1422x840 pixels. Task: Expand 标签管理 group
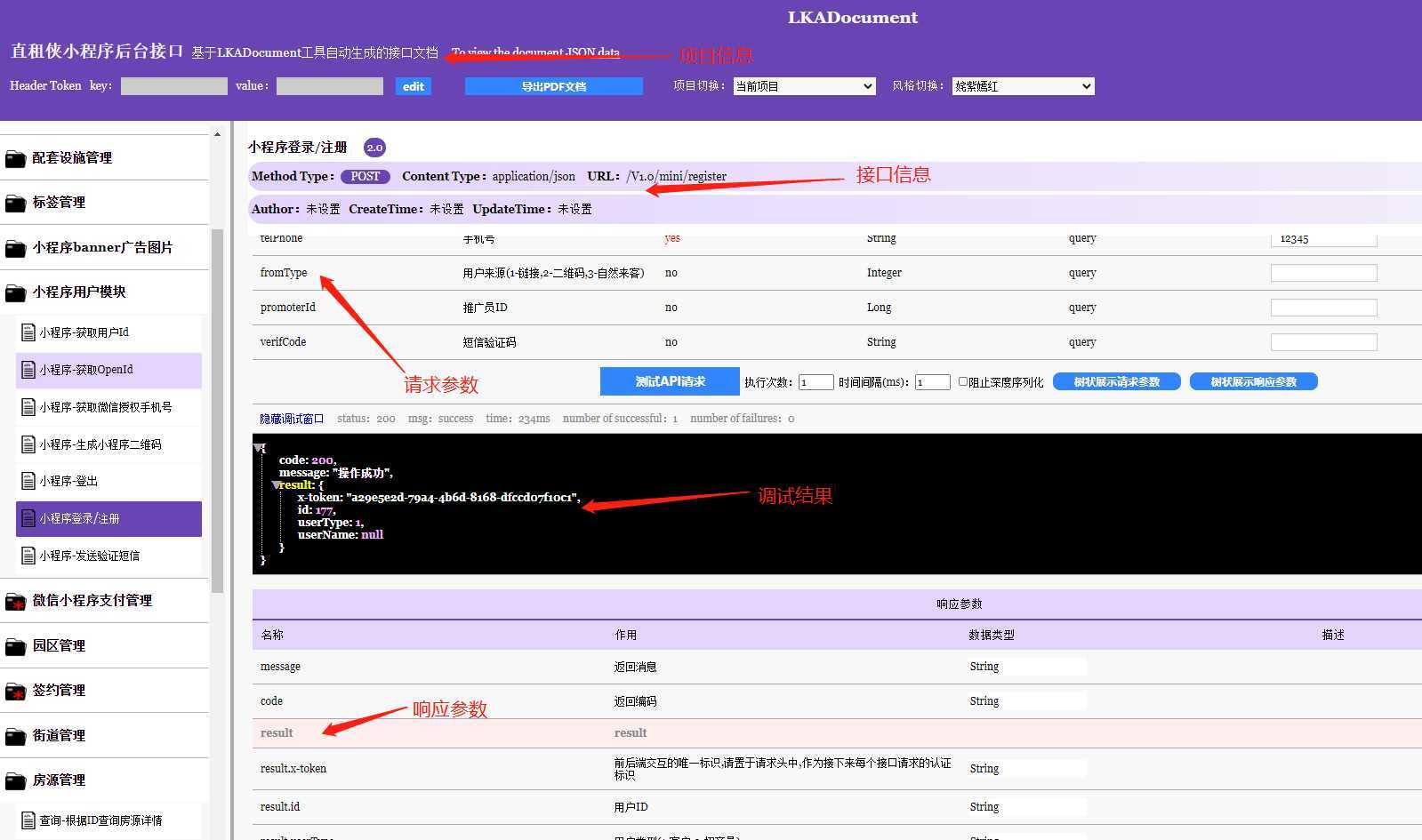(x=104, y=203)
